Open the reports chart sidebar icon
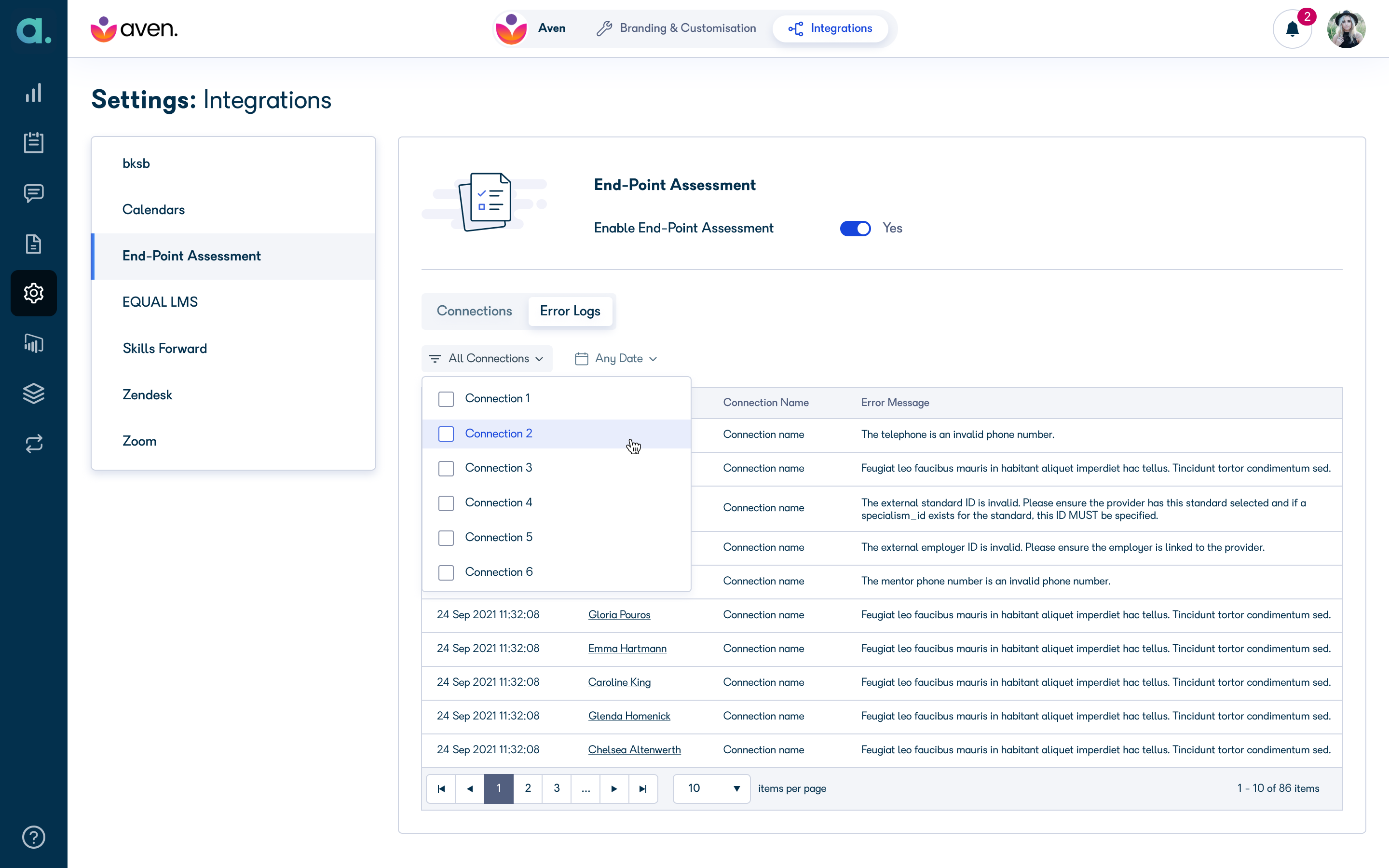 (33, 343)
